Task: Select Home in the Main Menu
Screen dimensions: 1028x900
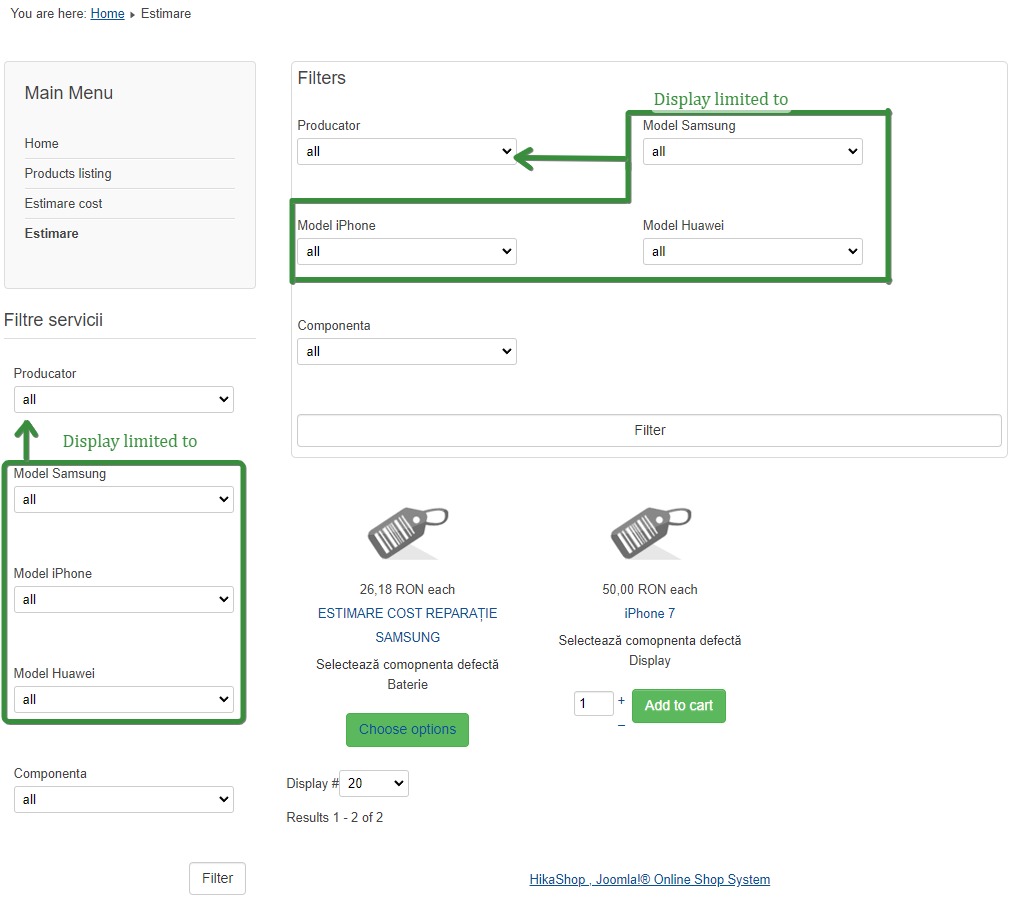Action: (42, 143)
